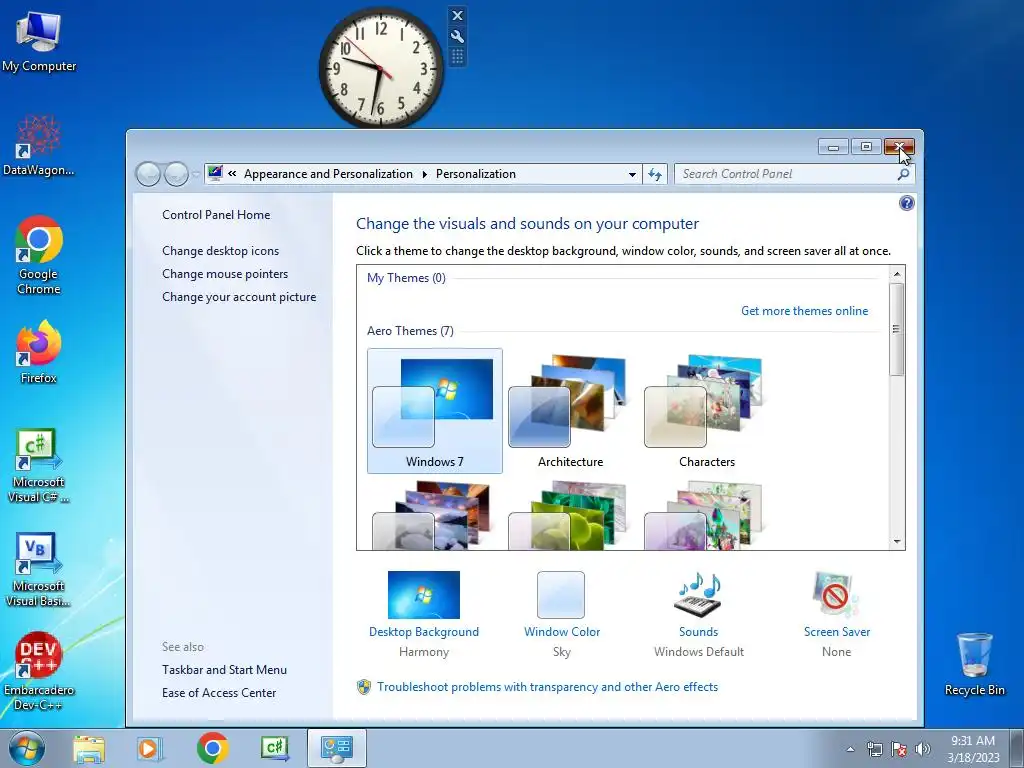Click the theme list scroll up arrow
Image resolution: width=1024 pixels, height=768 pixels.
pos(897,274)
